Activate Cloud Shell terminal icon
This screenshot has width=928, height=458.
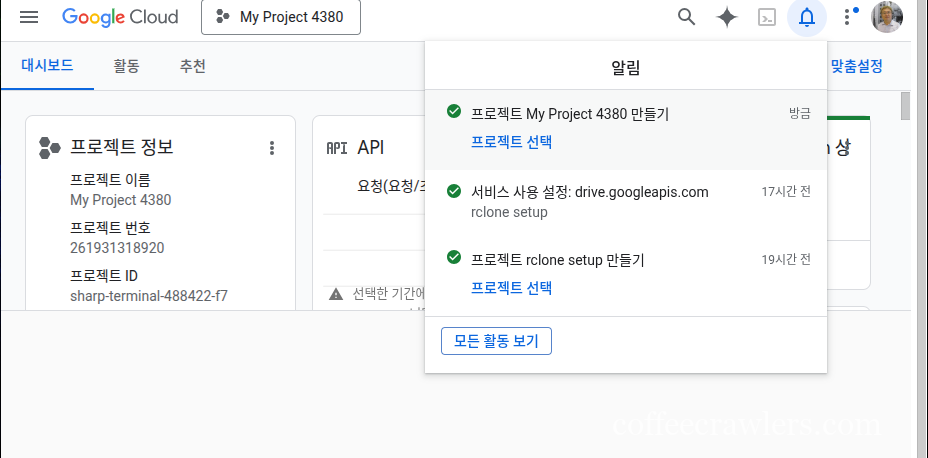(x=767, y=17)
